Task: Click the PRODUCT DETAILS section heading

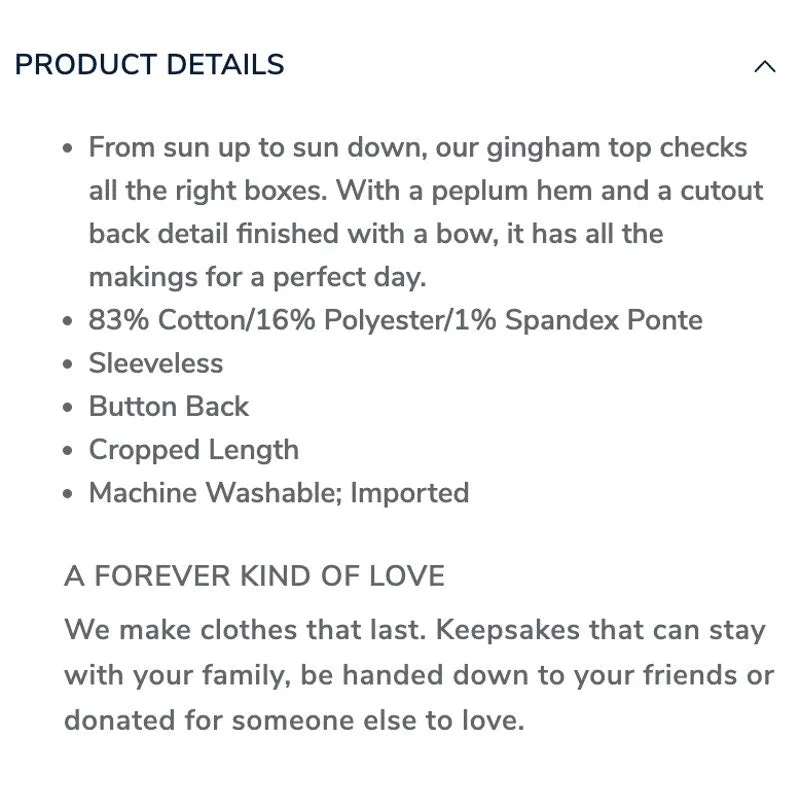Action: (149, 65)
